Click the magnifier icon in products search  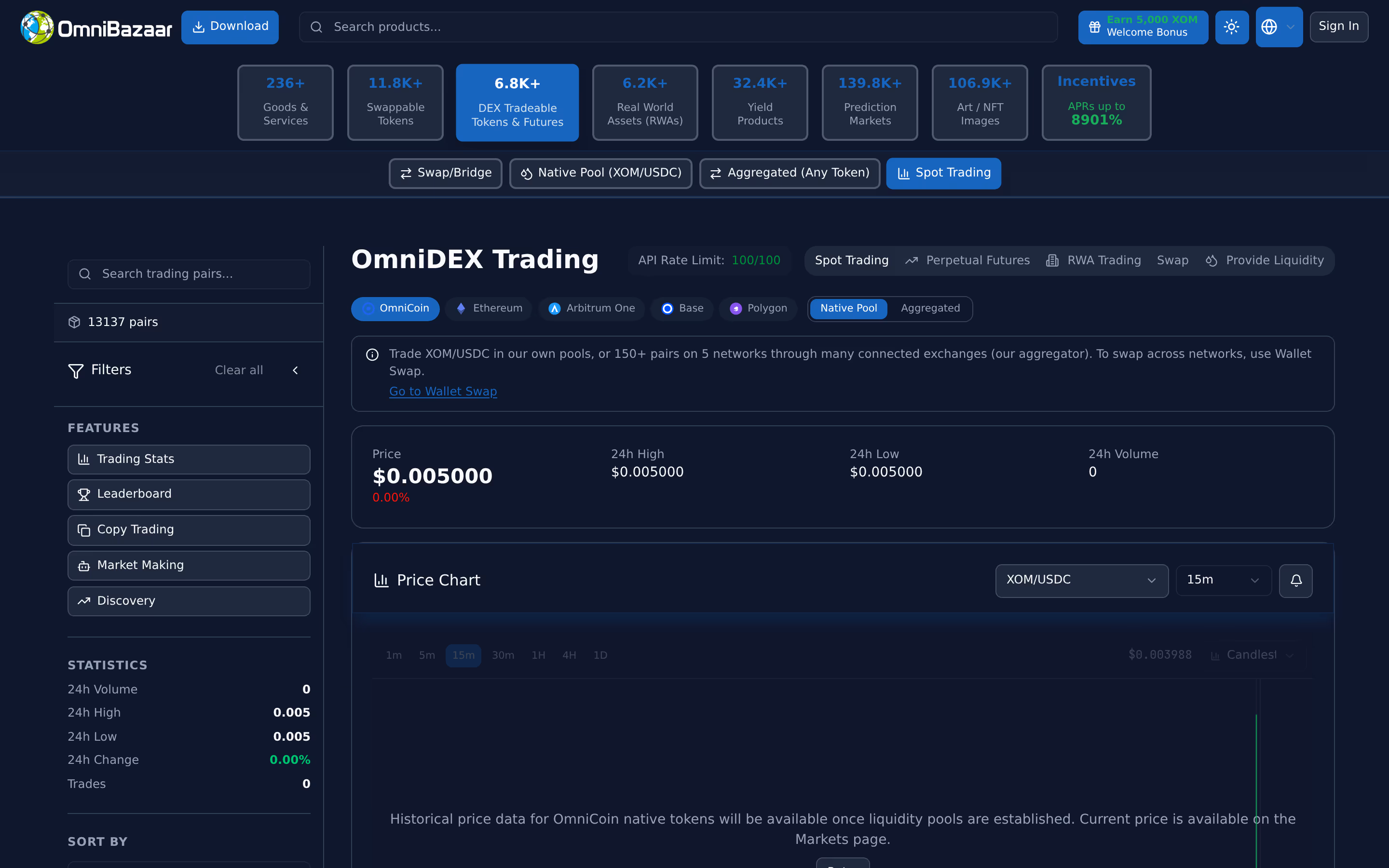coord(316,27)
